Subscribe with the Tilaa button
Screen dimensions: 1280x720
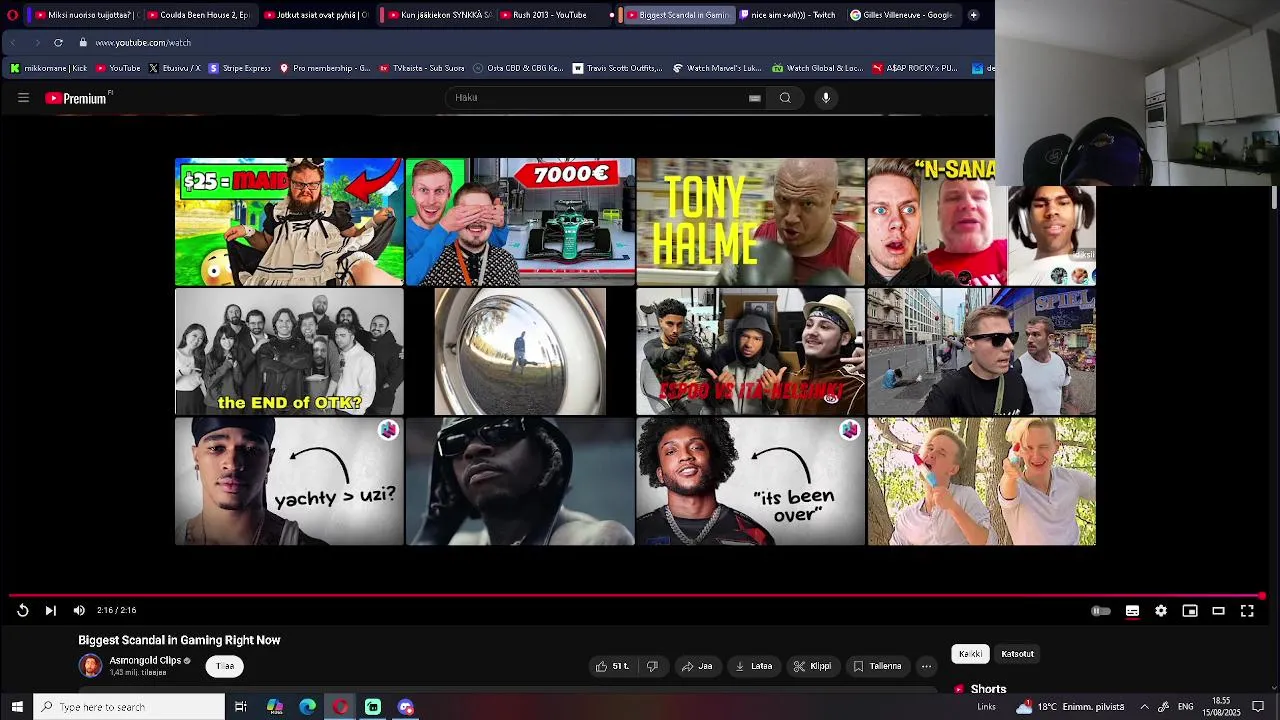pyautogui.click(x=225, y=666)
